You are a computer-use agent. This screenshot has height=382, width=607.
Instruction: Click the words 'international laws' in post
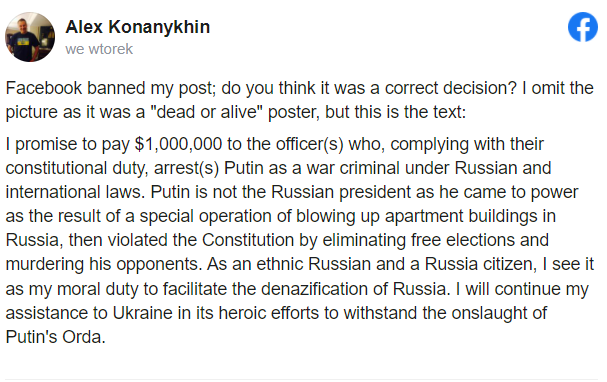(x=75, y=192)
